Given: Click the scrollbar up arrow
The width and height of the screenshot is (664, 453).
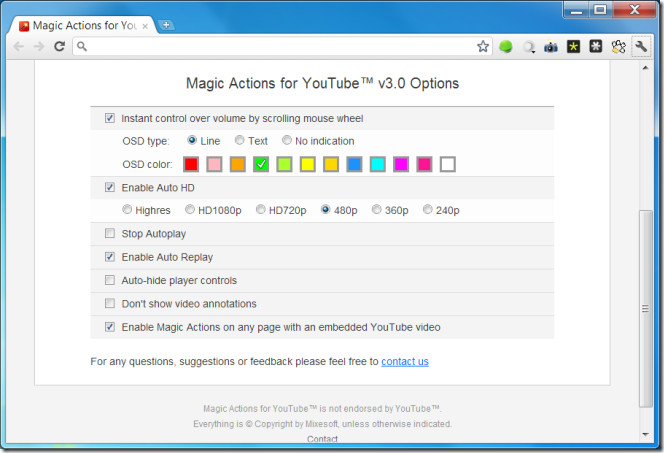Looking at the screenshot, I should pyautogui.click(x=645, y=68).
